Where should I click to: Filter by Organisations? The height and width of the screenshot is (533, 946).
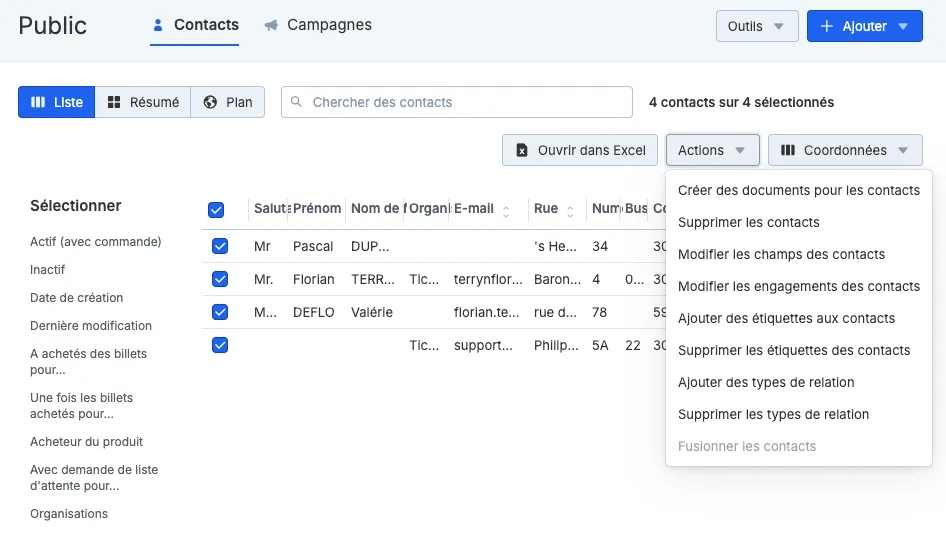pyautogui.click(x=69, y=514)
